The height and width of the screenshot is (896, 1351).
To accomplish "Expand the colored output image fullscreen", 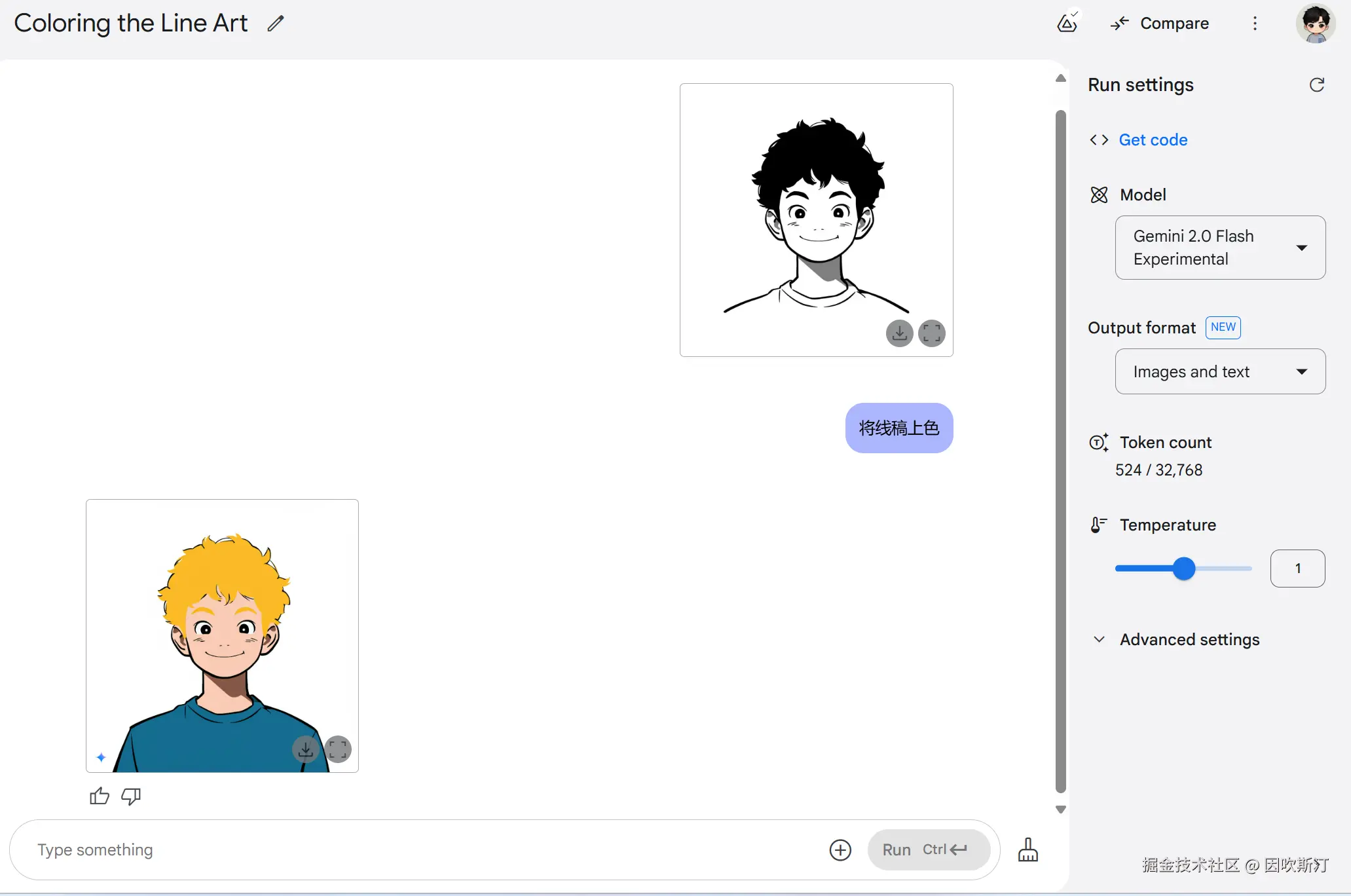I will (338, 749).
